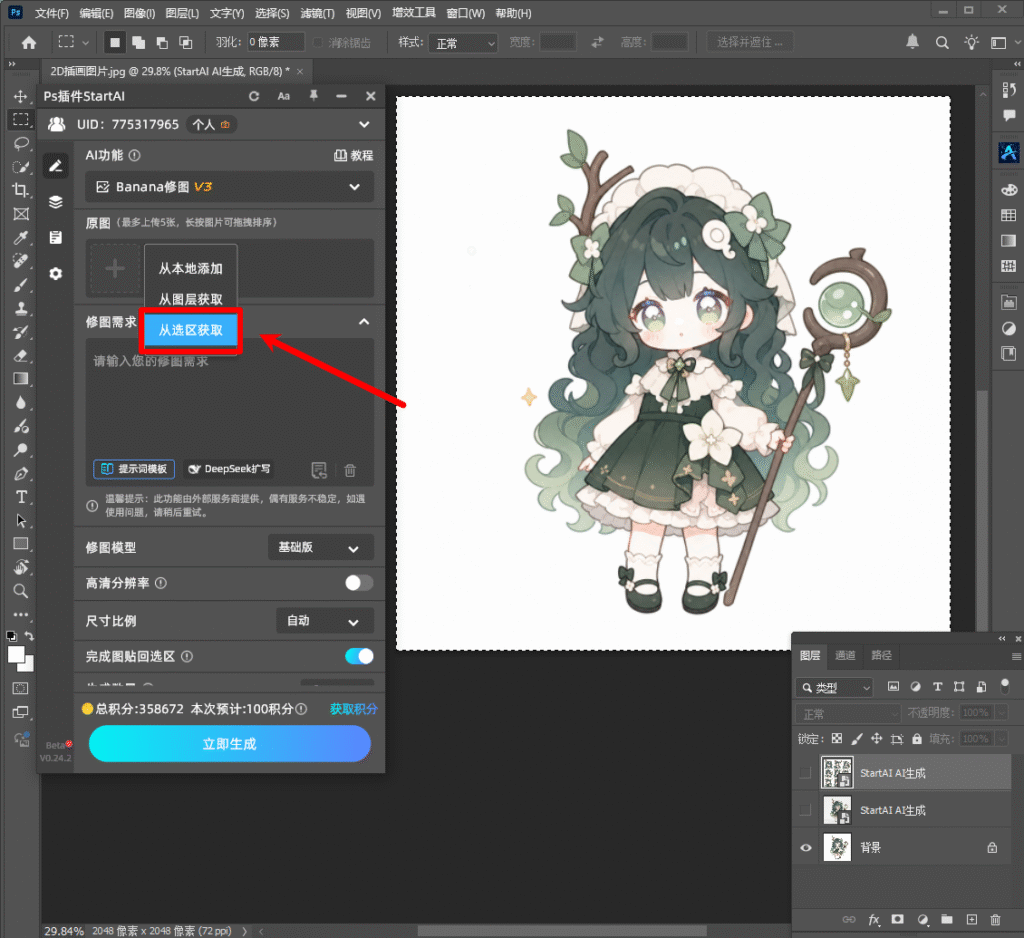The height and width of the screenshot is (938, 1024).
Task: Click the 羽化 feather value field
Action: pyautogui.click(x=276, y=42)
